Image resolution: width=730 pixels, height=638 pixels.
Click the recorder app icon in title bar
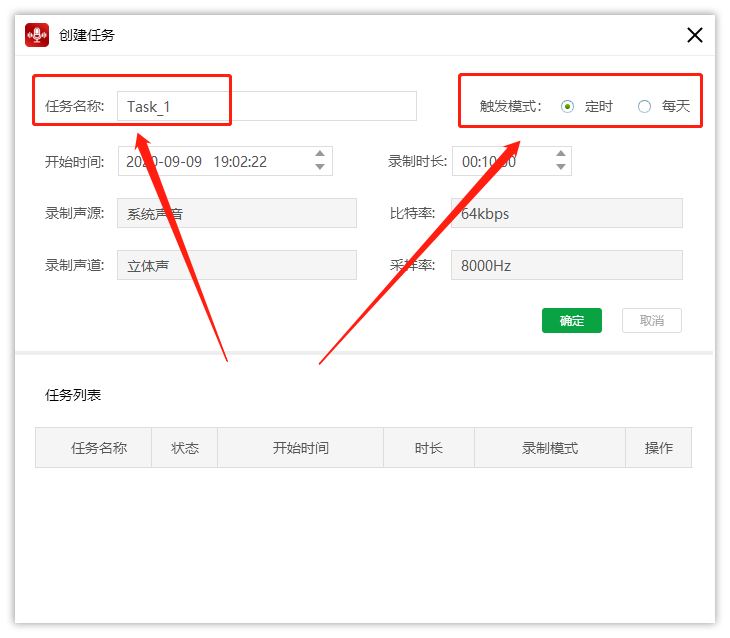click(x=38, y=35)
